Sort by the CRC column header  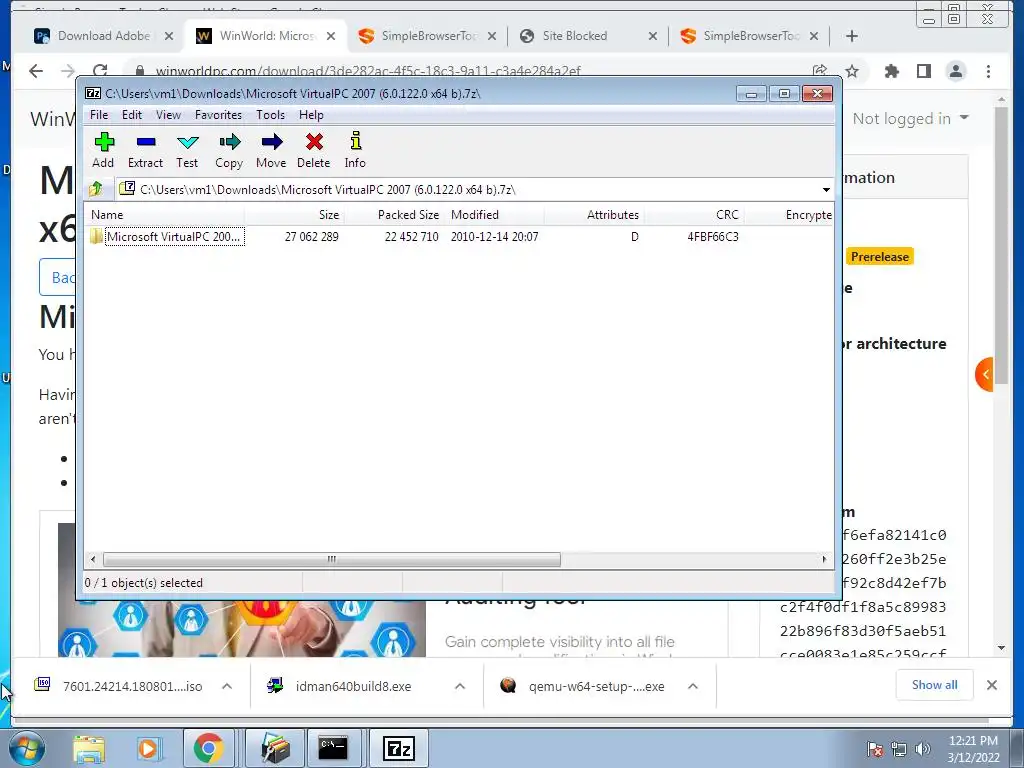pos(694,215)
